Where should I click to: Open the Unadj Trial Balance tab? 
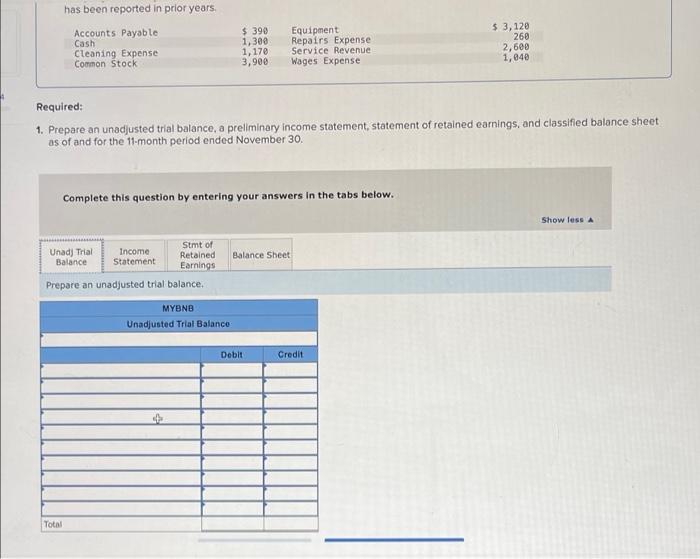71,257
